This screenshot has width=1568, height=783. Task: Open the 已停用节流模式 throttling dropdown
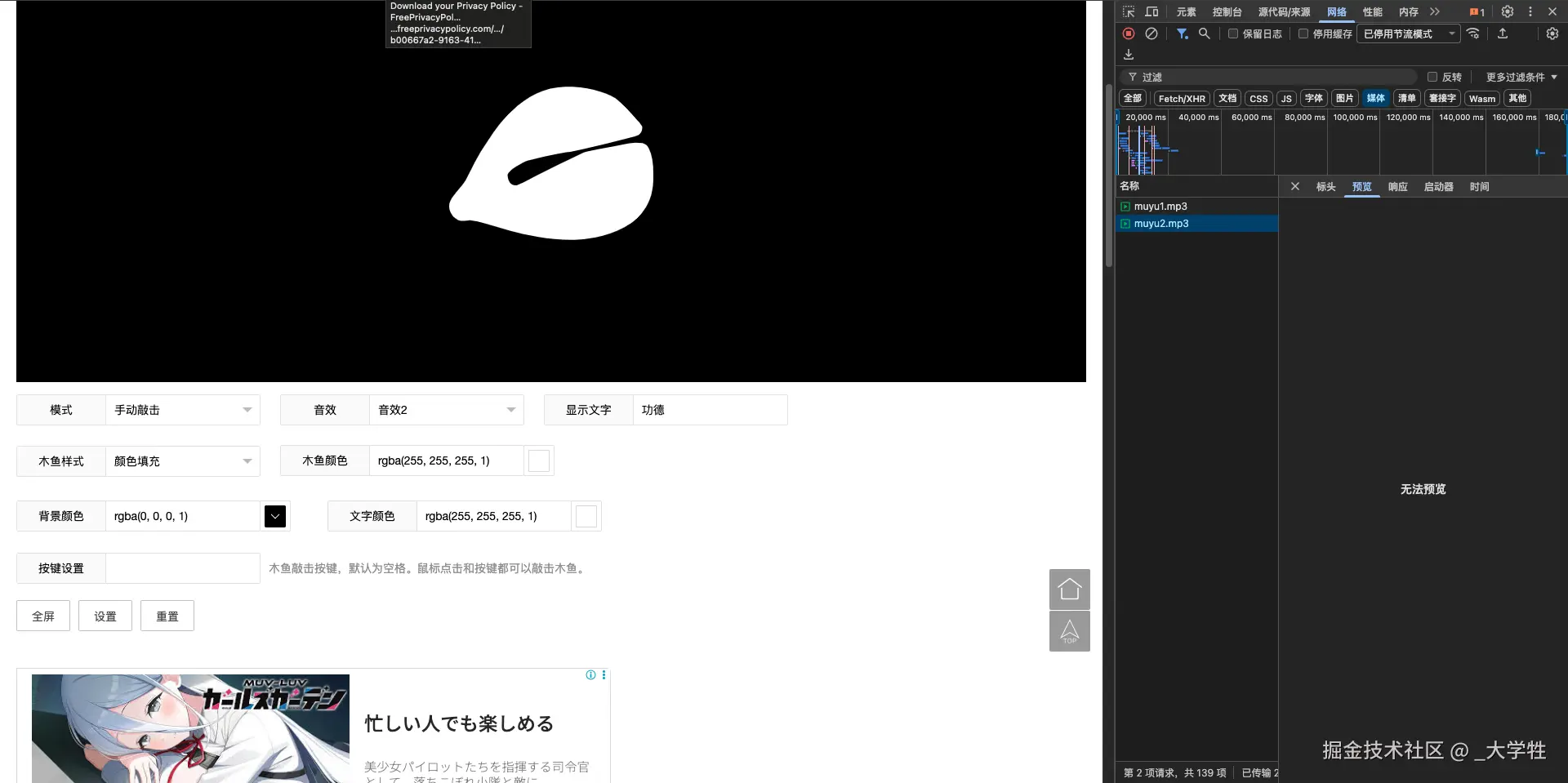tap(1407, 33)
